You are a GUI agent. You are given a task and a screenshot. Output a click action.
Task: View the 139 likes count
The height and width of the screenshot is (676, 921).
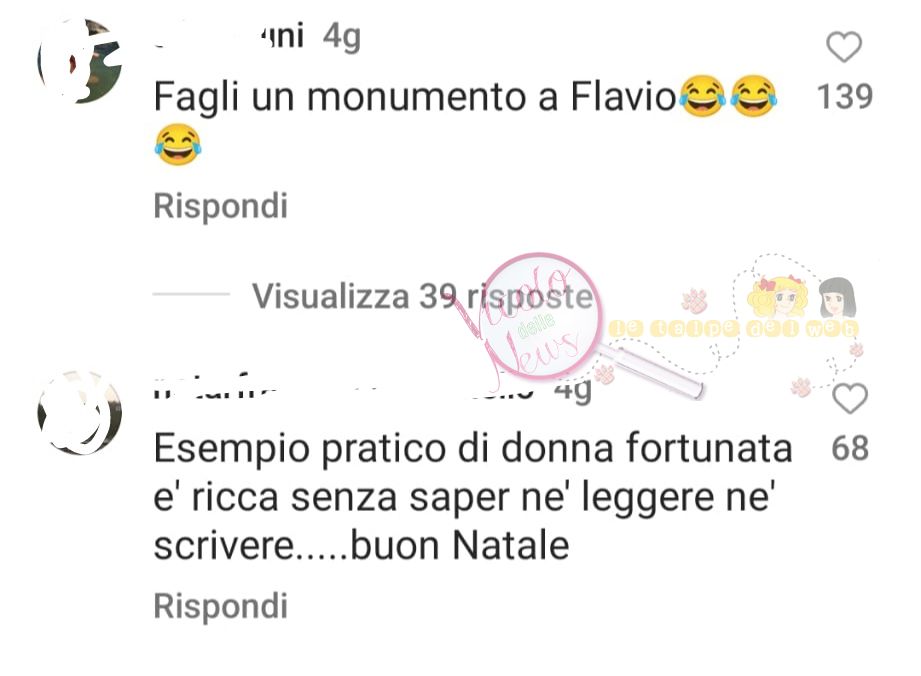tap(845, 96)
